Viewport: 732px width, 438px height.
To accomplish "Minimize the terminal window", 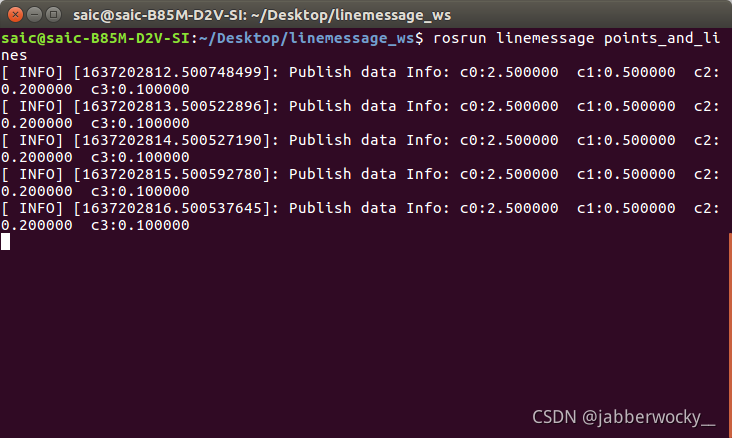I will point(35,15).
